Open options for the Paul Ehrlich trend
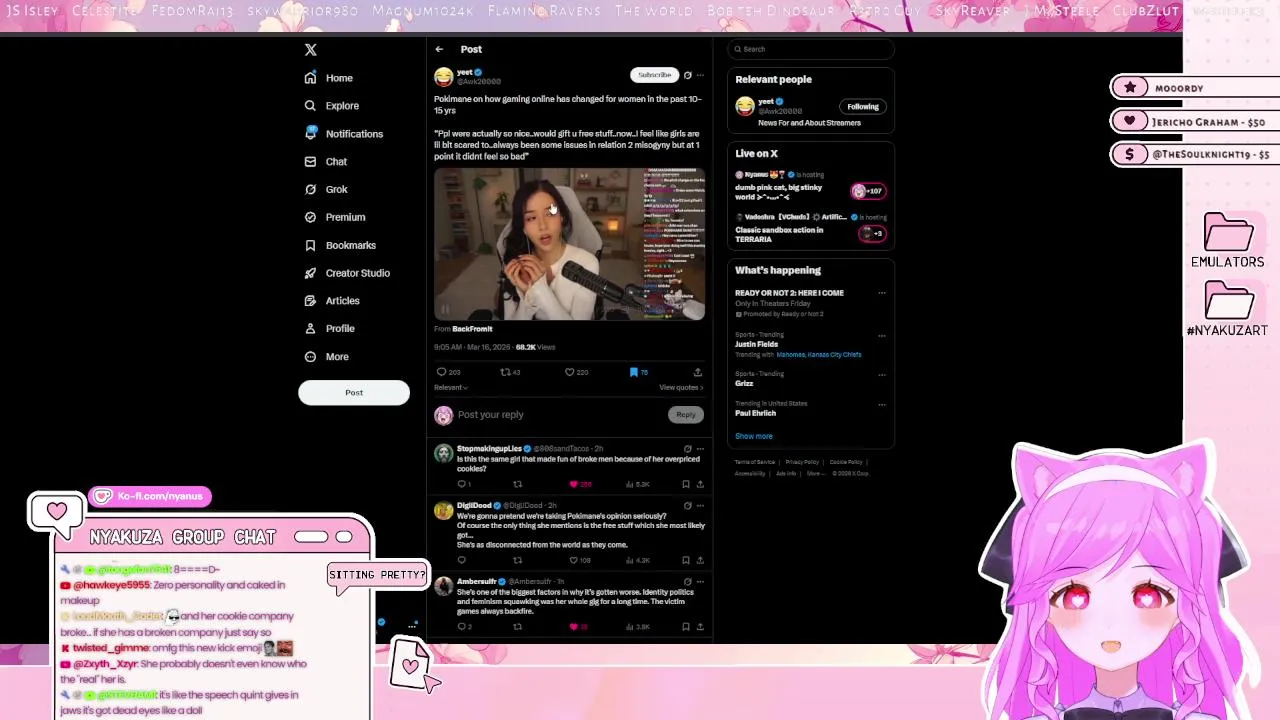The height and width of the screenshot is (720, 1280). point(881,405)
